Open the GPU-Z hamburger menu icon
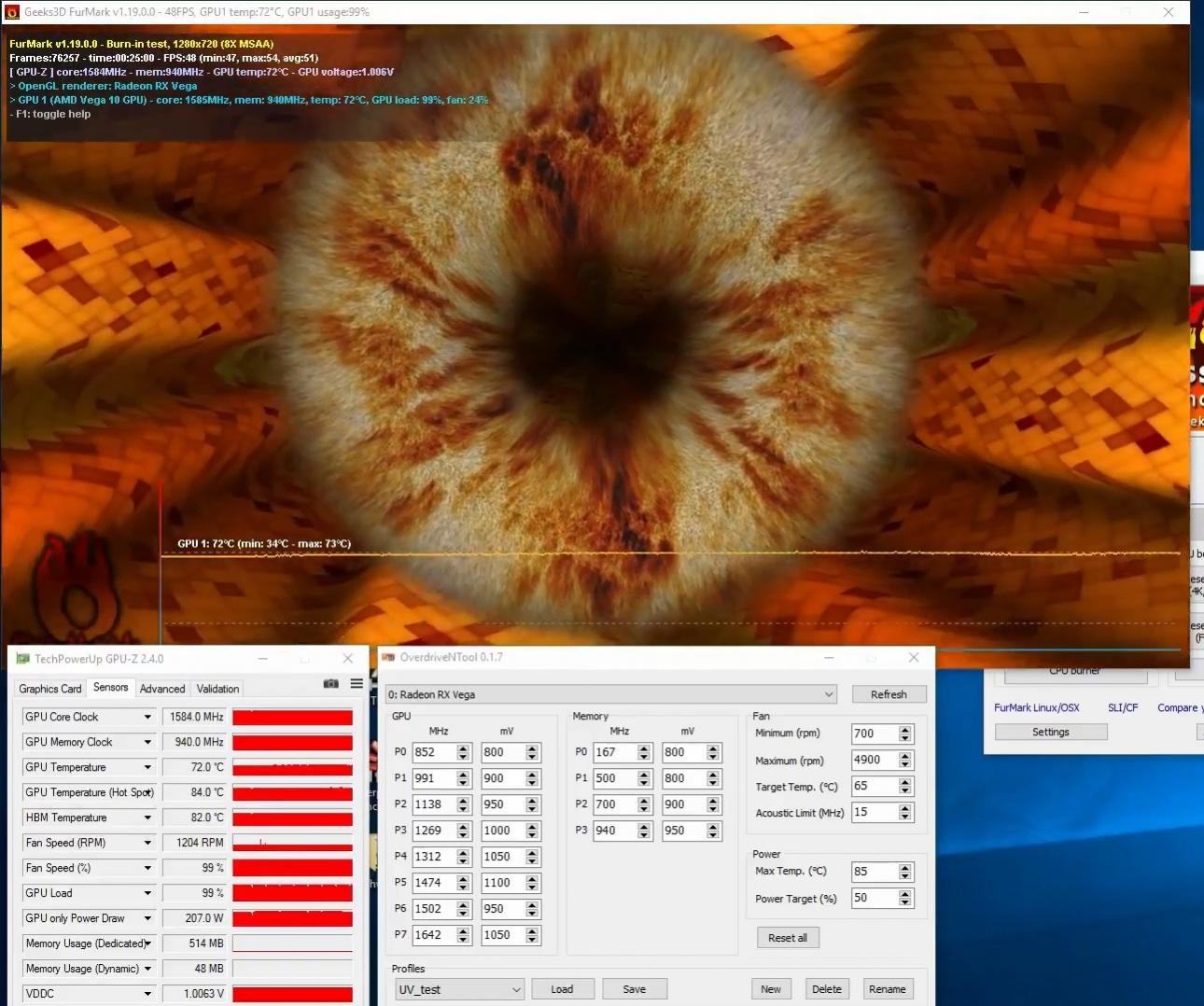 pyautogui.click(x=357, y=684)
